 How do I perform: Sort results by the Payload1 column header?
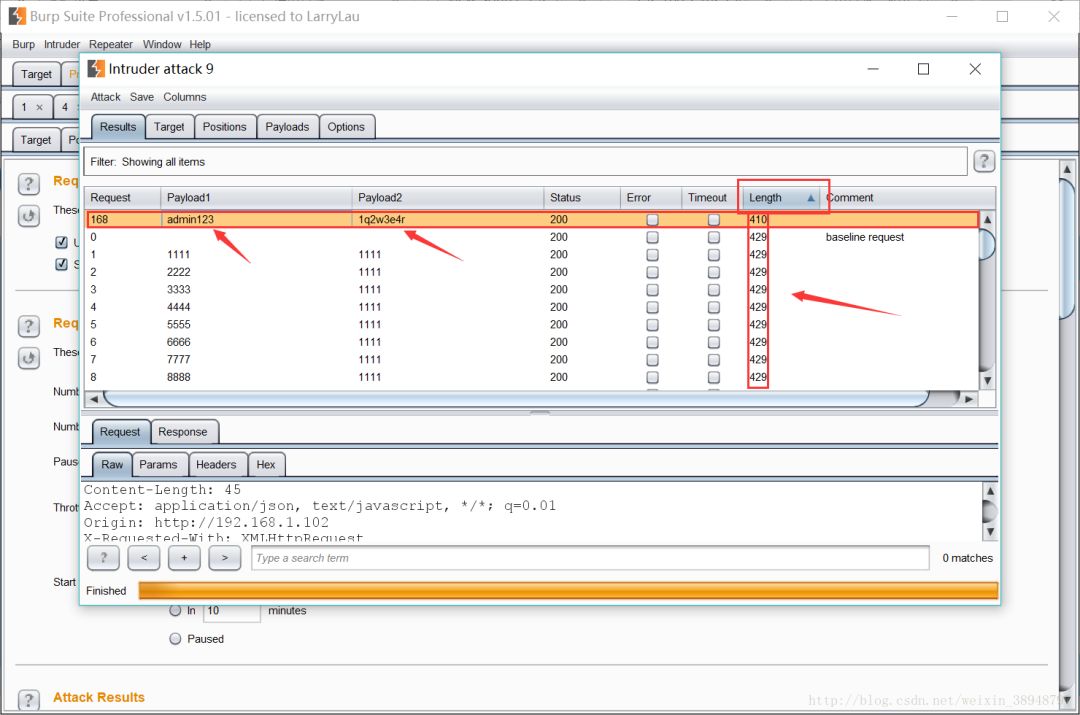tap(256, 198)
